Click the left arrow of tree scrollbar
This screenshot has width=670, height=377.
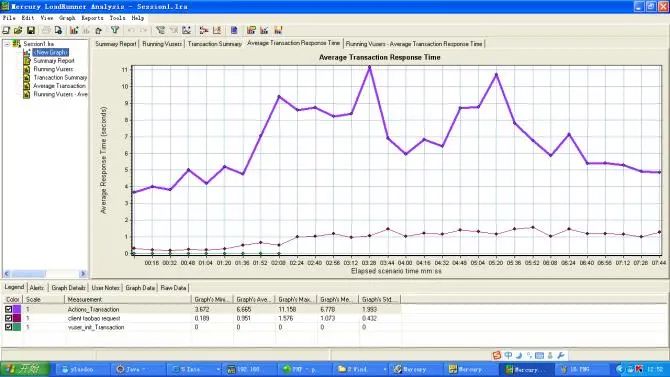pyautogui.click(x=6, y=274)
